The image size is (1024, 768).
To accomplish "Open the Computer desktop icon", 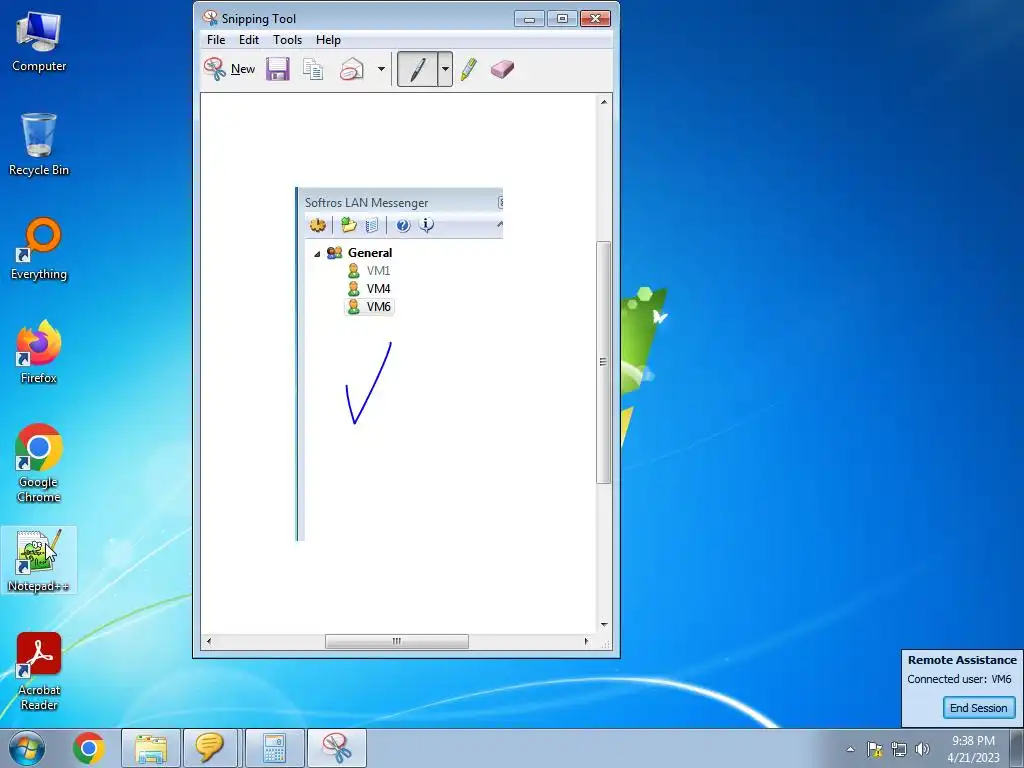I will (39, 41).
